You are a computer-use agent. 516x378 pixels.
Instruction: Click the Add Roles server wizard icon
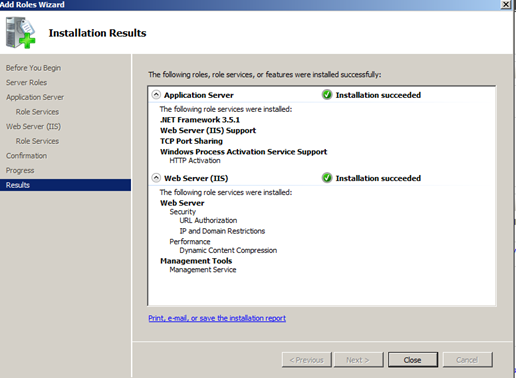20,33
